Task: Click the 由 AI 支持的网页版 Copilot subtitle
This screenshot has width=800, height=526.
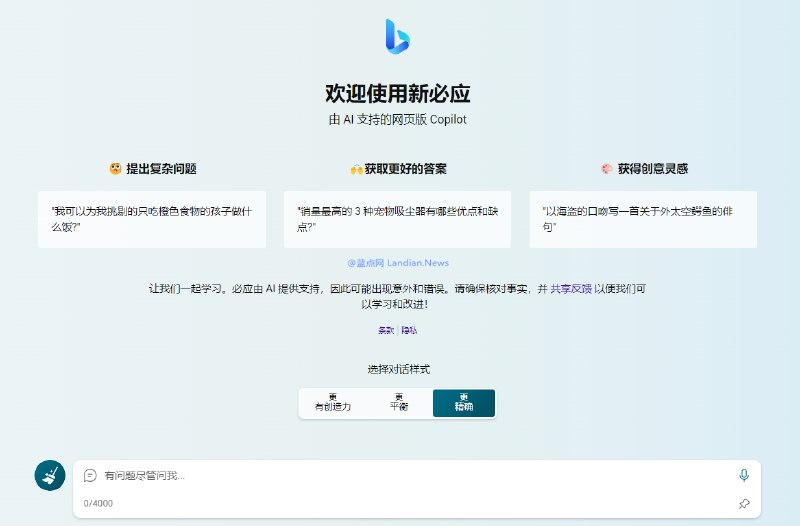Action: 397,119
